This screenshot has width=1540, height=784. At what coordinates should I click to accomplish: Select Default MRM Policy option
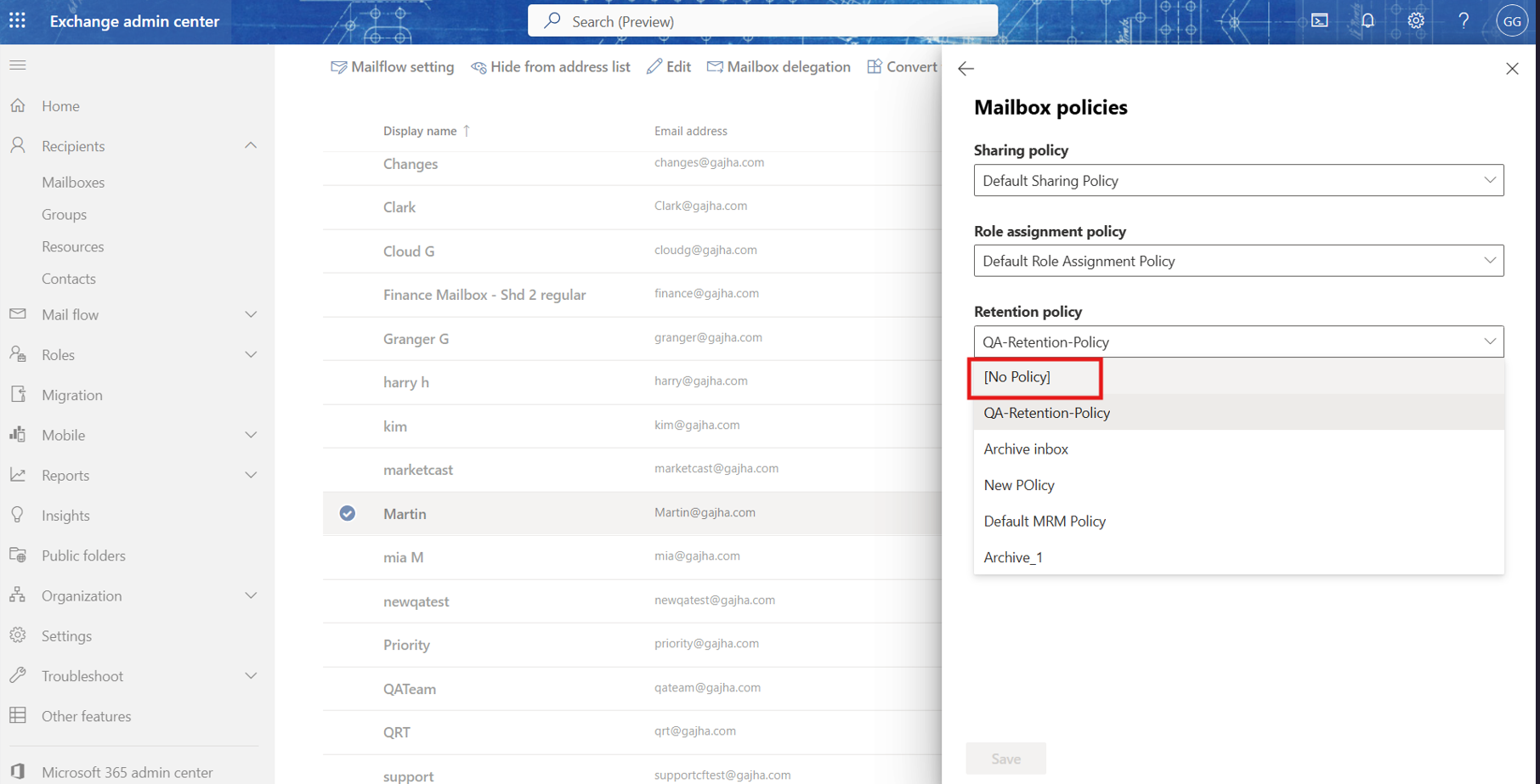pos(1238,521)
